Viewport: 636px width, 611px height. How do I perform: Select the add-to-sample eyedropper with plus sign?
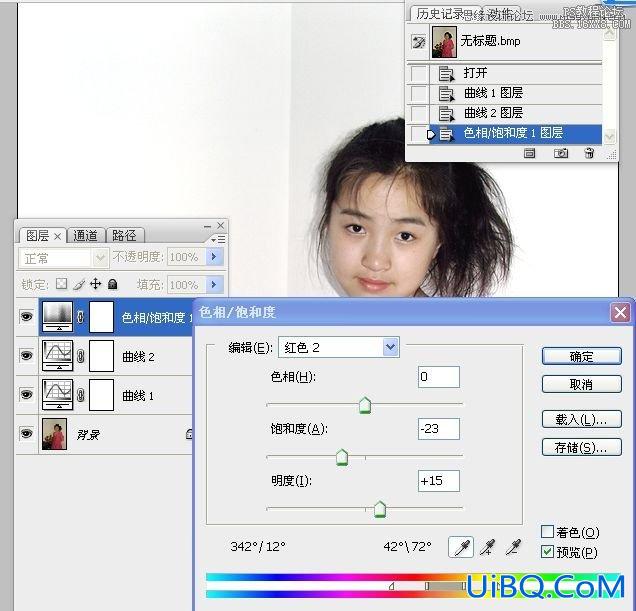(487, 547)
